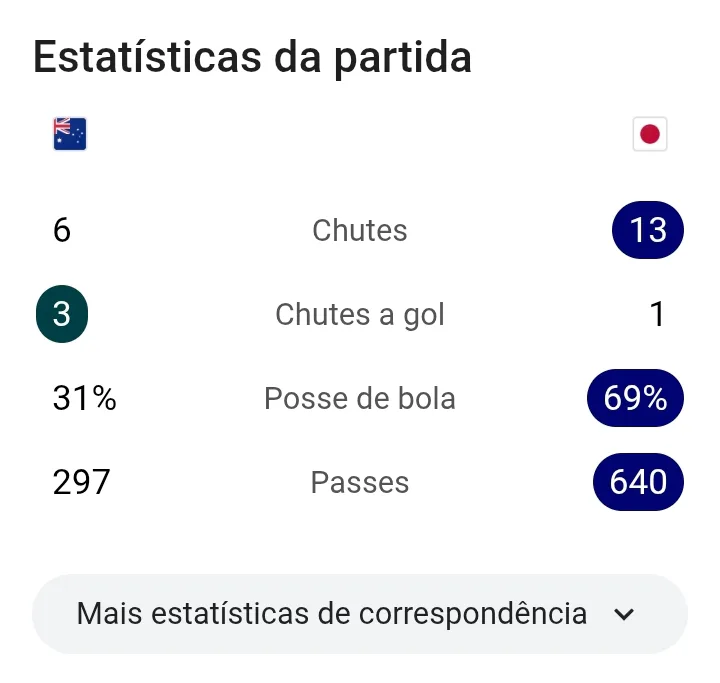
Task: Click the Chutes a gol label
Action: click(x=360, y=315)
